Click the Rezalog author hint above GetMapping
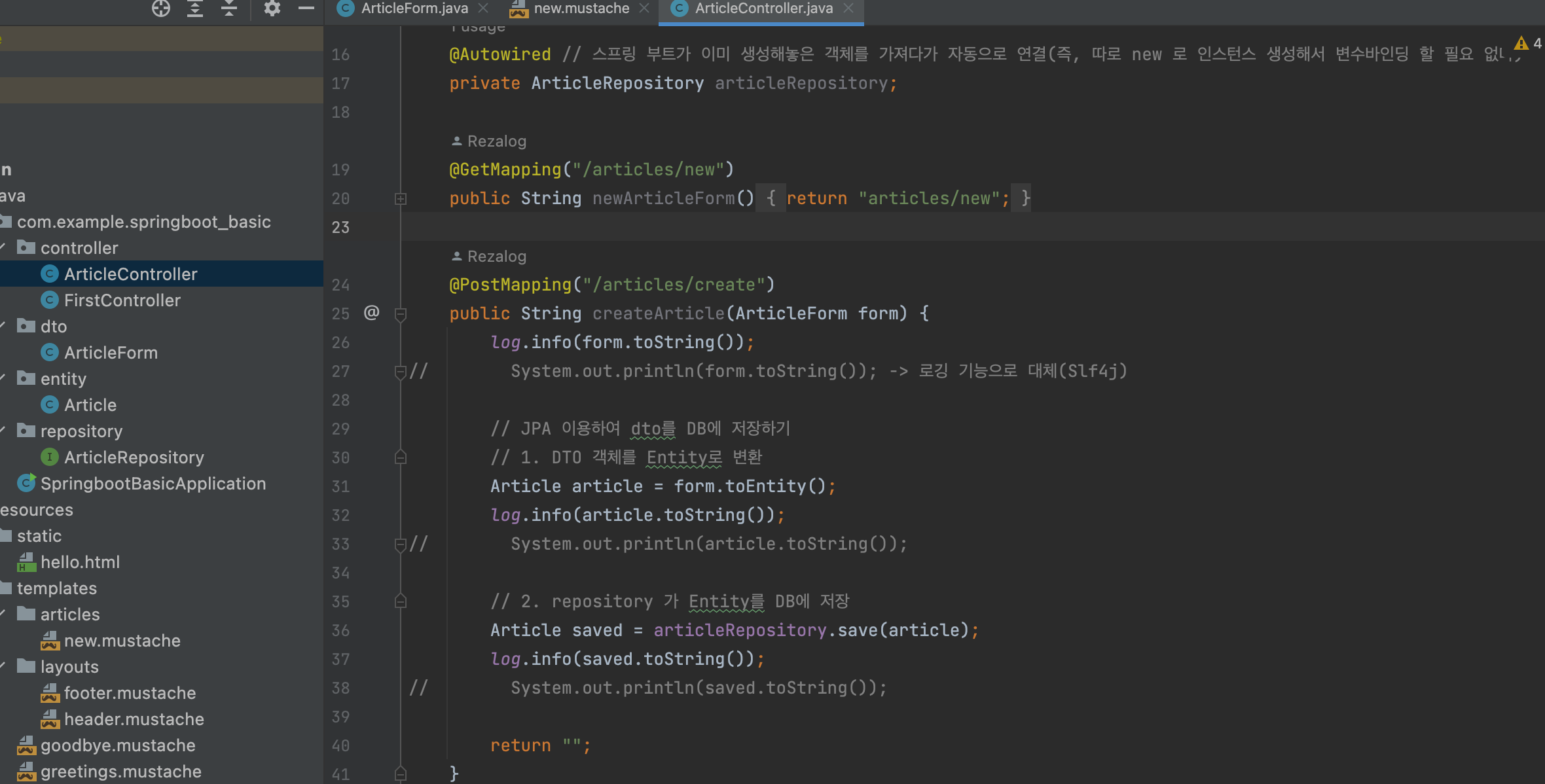1545x784 pixels. 490,141
